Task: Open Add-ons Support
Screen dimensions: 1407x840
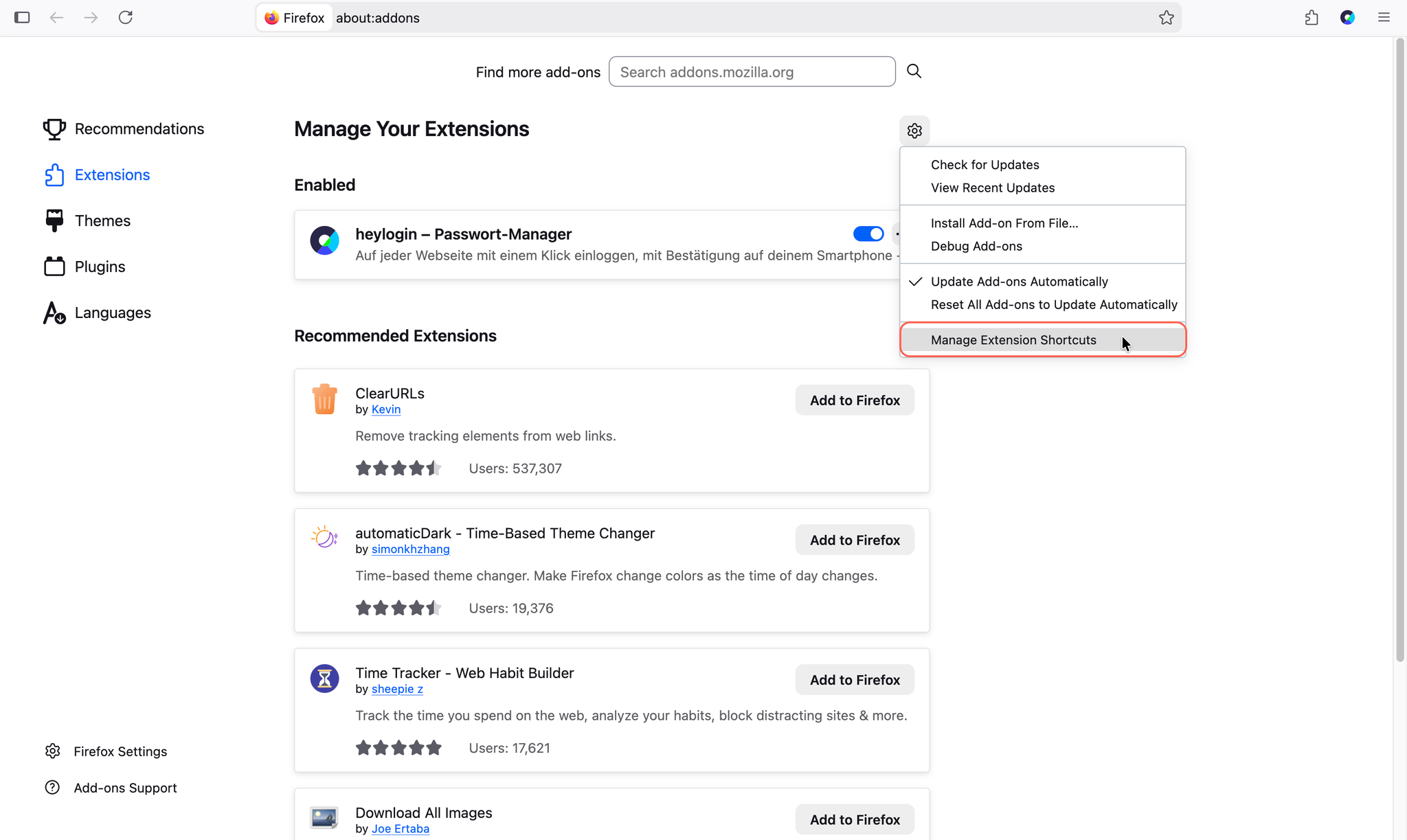Action: click(111, 788)
